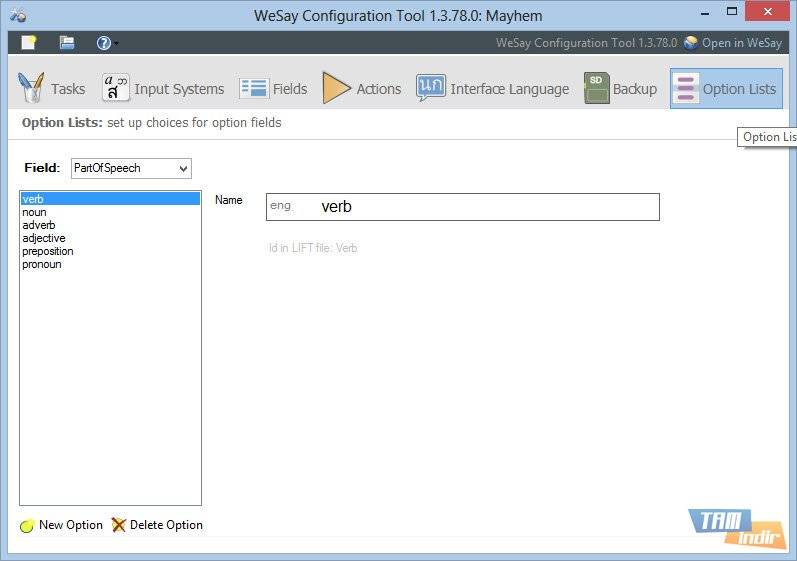The image size is (797, 561).
Task: Open the help menu dropdown
Action: coord(106,43)
